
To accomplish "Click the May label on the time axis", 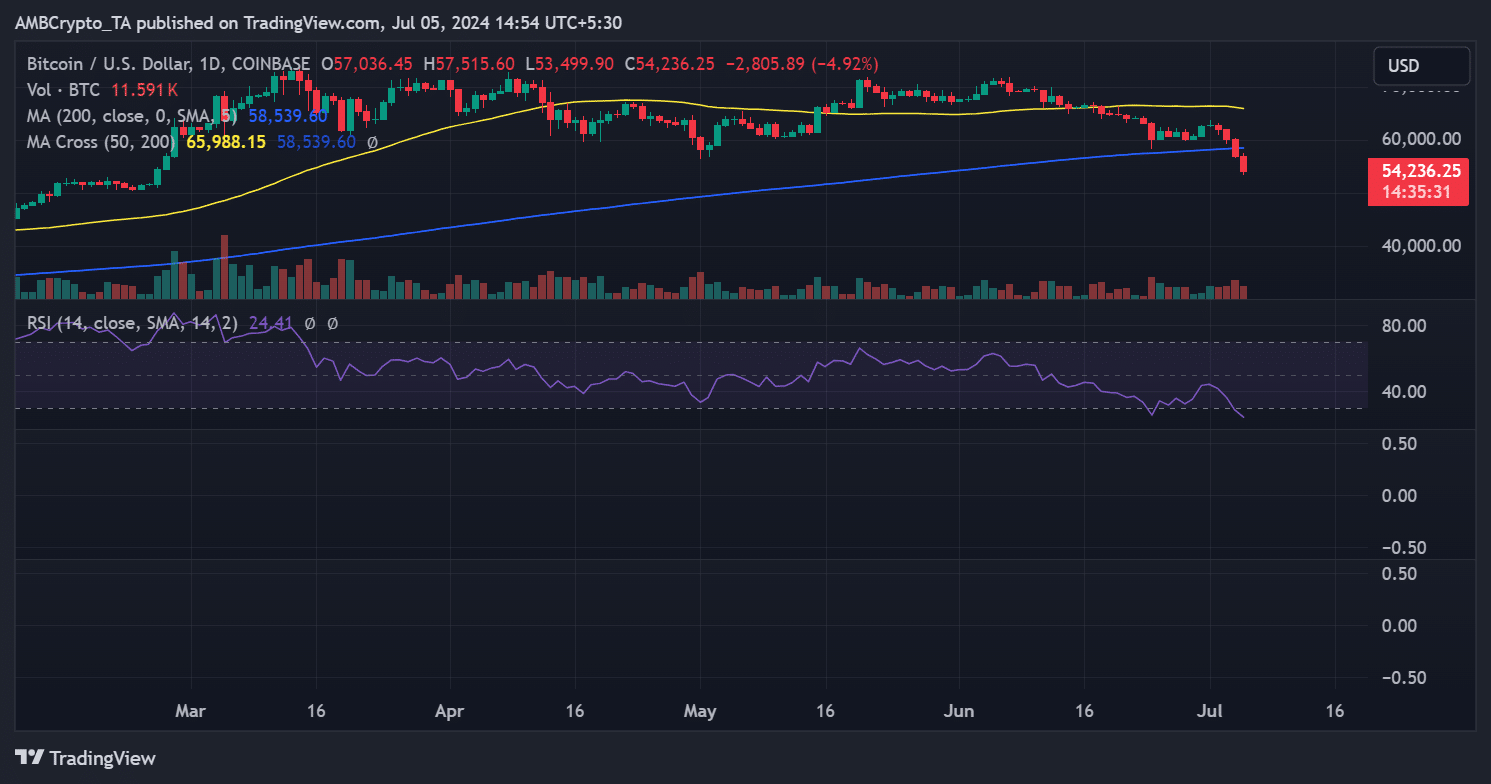I will [x=700, y=711].
